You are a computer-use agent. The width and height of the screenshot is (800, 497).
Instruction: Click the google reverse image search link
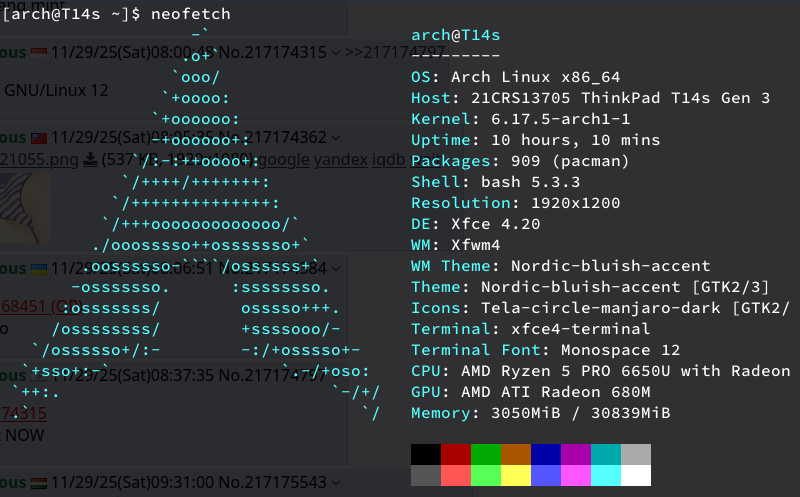click(284, 160)
